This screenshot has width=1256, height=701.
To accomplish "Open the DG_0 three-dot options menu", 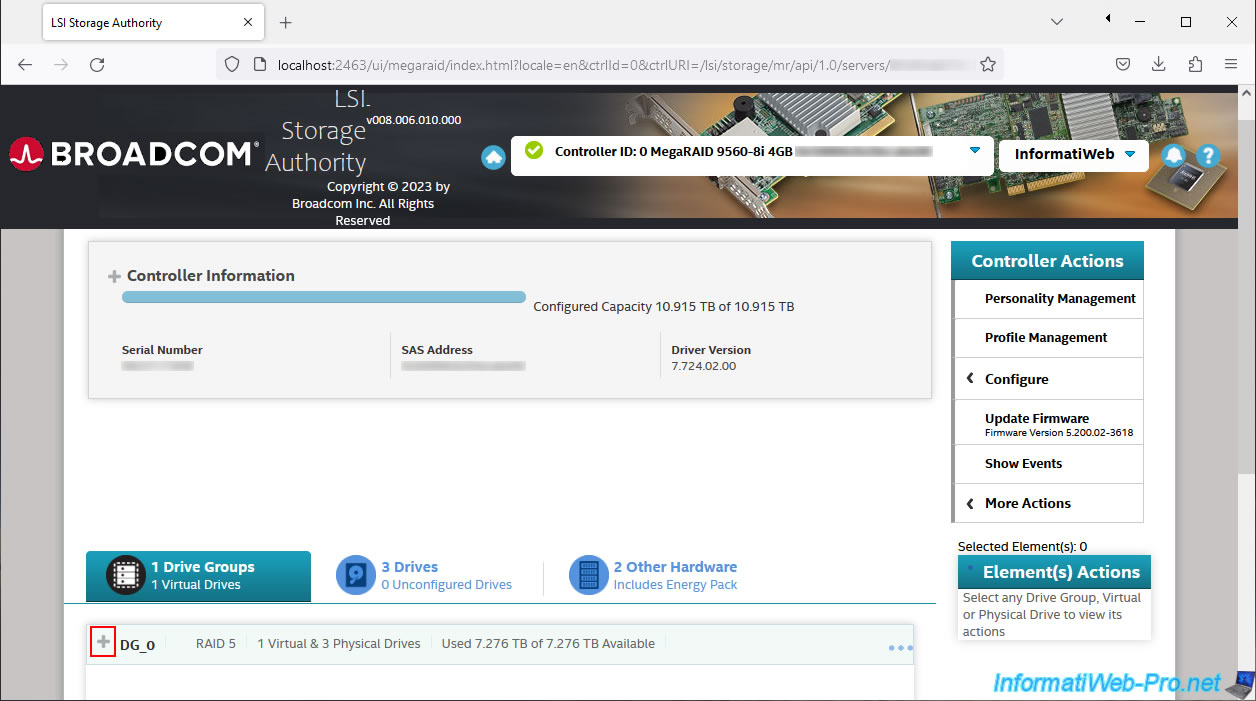I will point(900,648).
